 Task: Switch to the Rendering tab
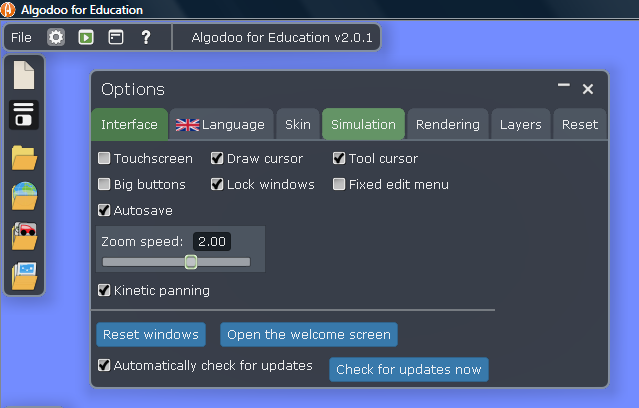point(447,124)
